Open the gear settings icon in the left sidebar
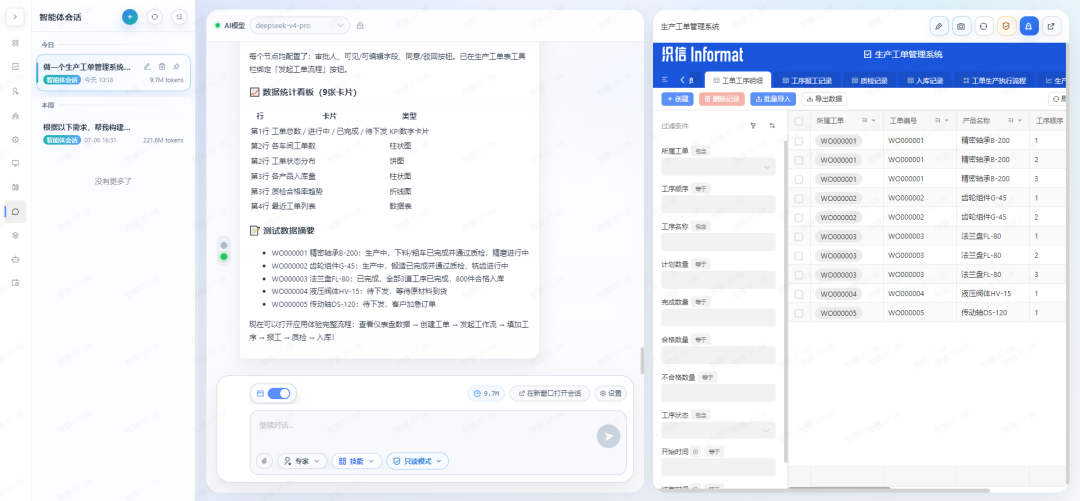 pos(15,139)
